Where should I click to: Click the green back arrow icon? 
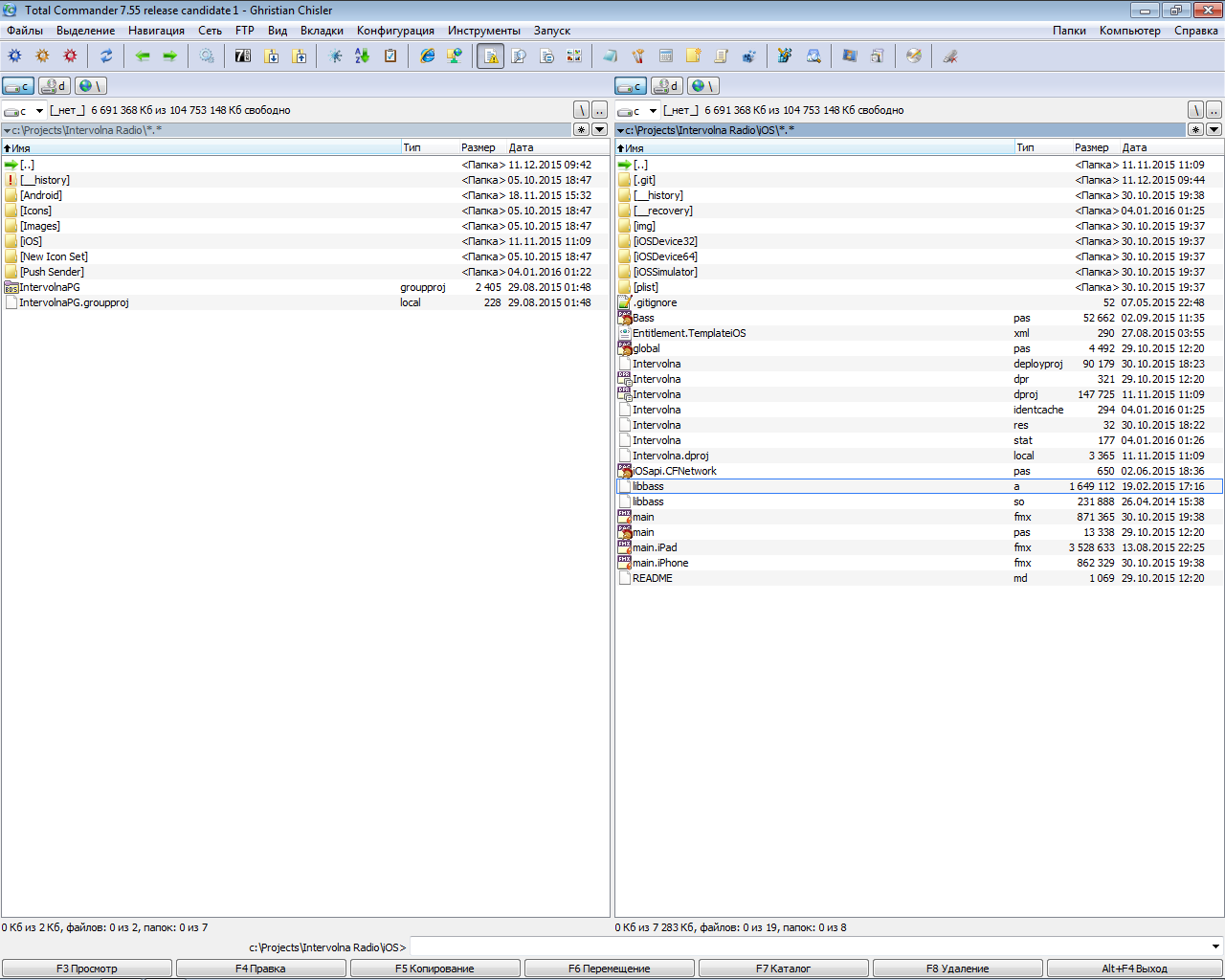pos(143,56)
